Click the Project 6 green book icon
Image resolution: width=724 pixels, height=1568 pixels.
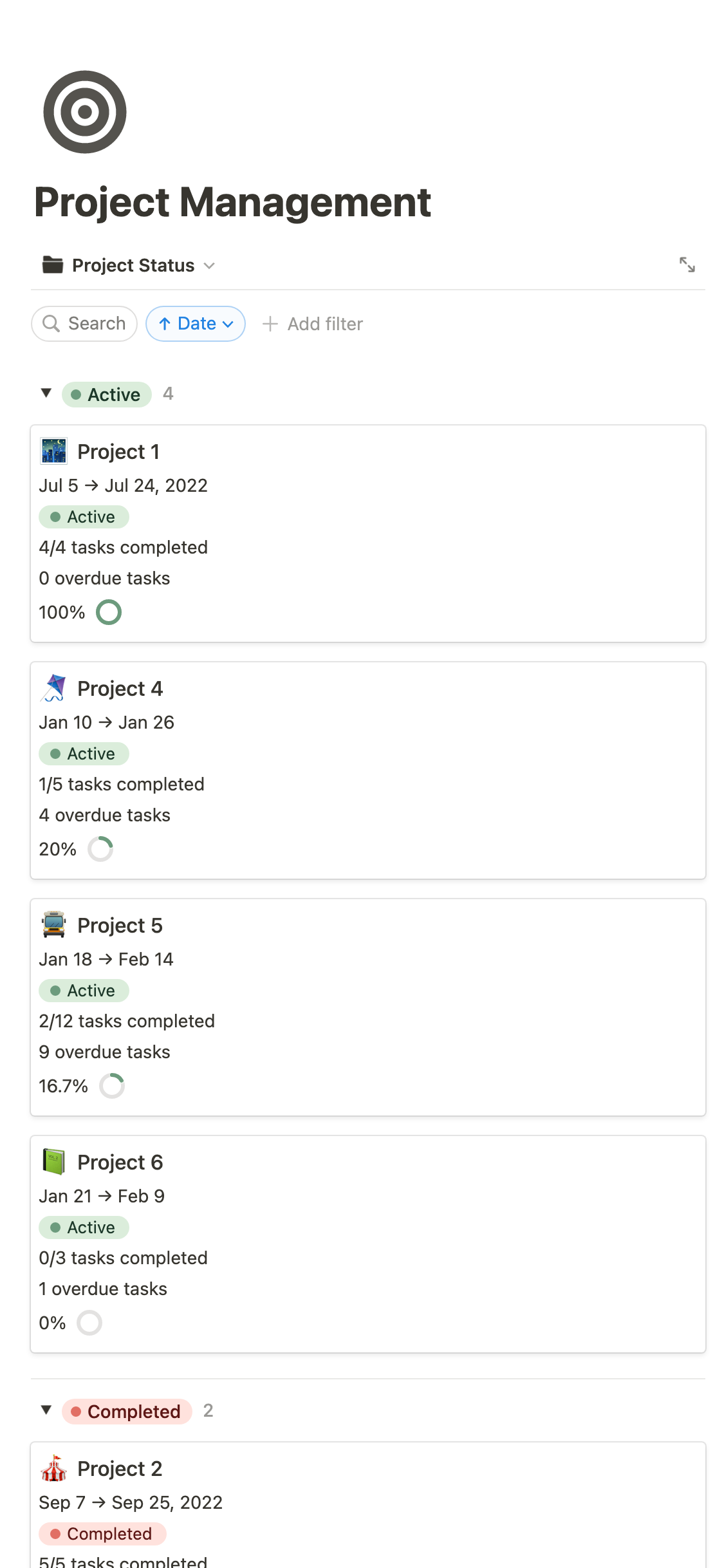click(x=53, y=1162)
